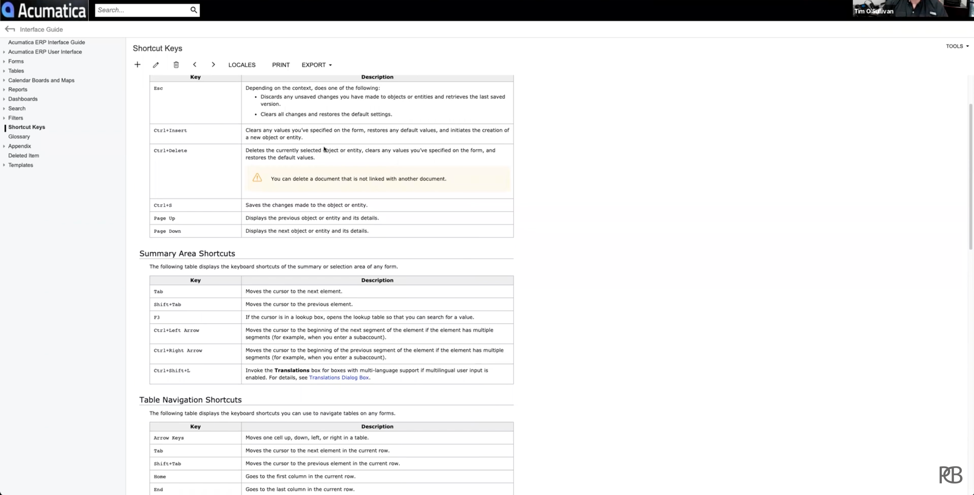
Task: Click the Ctrl+Right Arrow key cell
Action: pyautogui.click(x=195, y=354)
